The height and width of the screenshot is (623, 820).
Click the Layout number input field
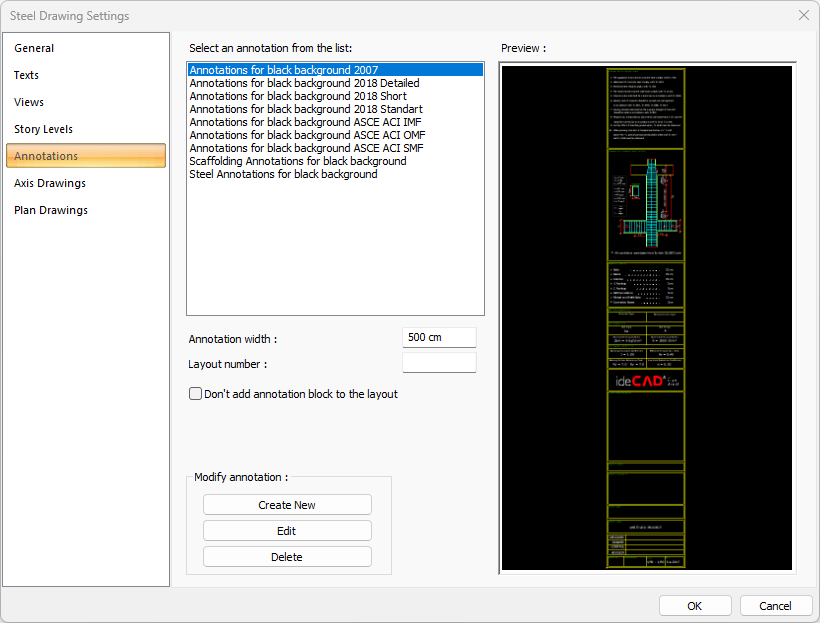439,363
